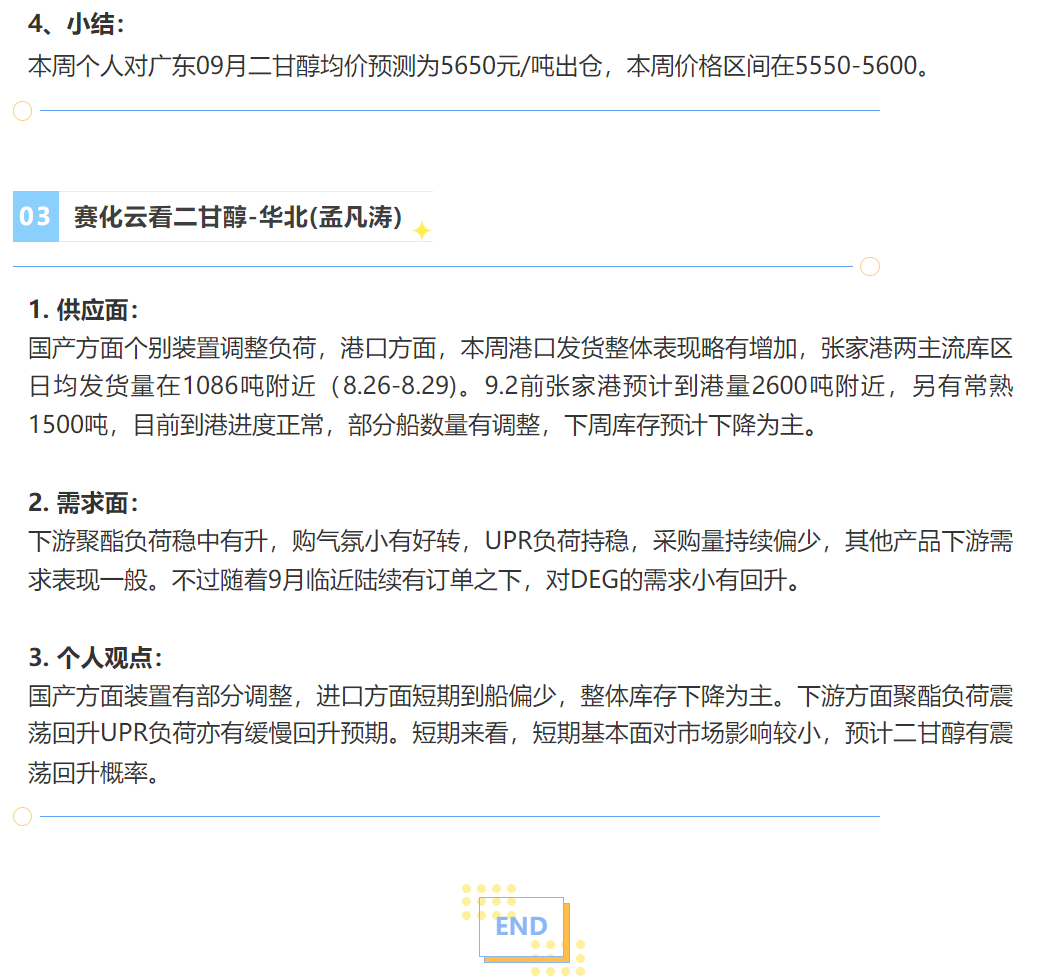Click the heading '2. 需求面:'
Image resolution: width=1050 pixels, height=979 pixels.
pyautogui.click(x=83, y=503)
